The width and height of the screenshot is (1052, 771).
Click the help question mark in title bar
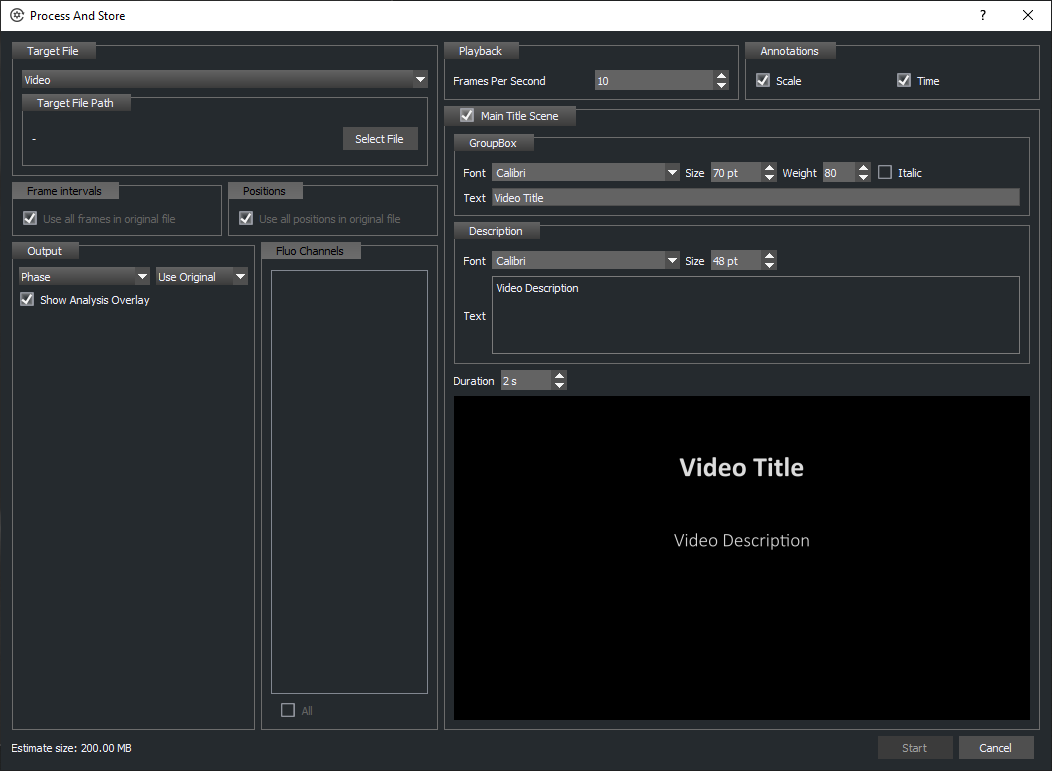point(982,15)
